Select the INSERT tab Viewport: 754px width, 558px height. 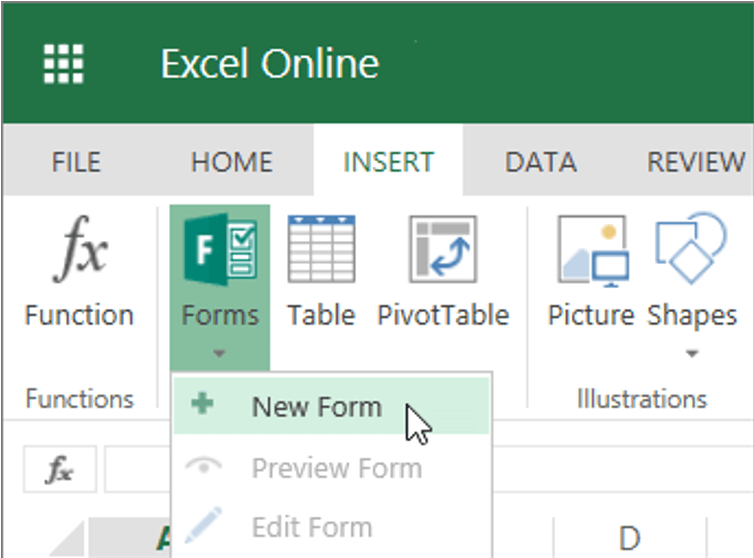pyautogui.click(x=389, y=162)
